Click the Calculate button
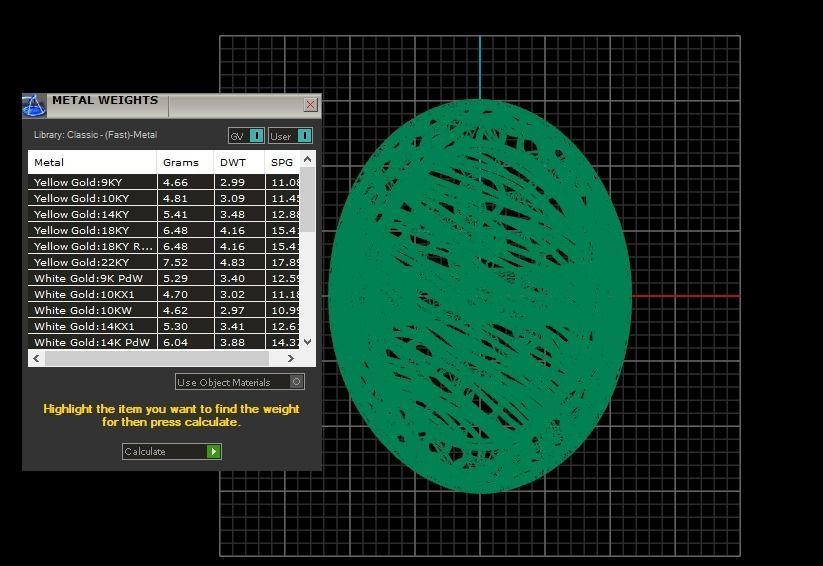This screenshot has width=823, height=566. [x=172, y=452]
